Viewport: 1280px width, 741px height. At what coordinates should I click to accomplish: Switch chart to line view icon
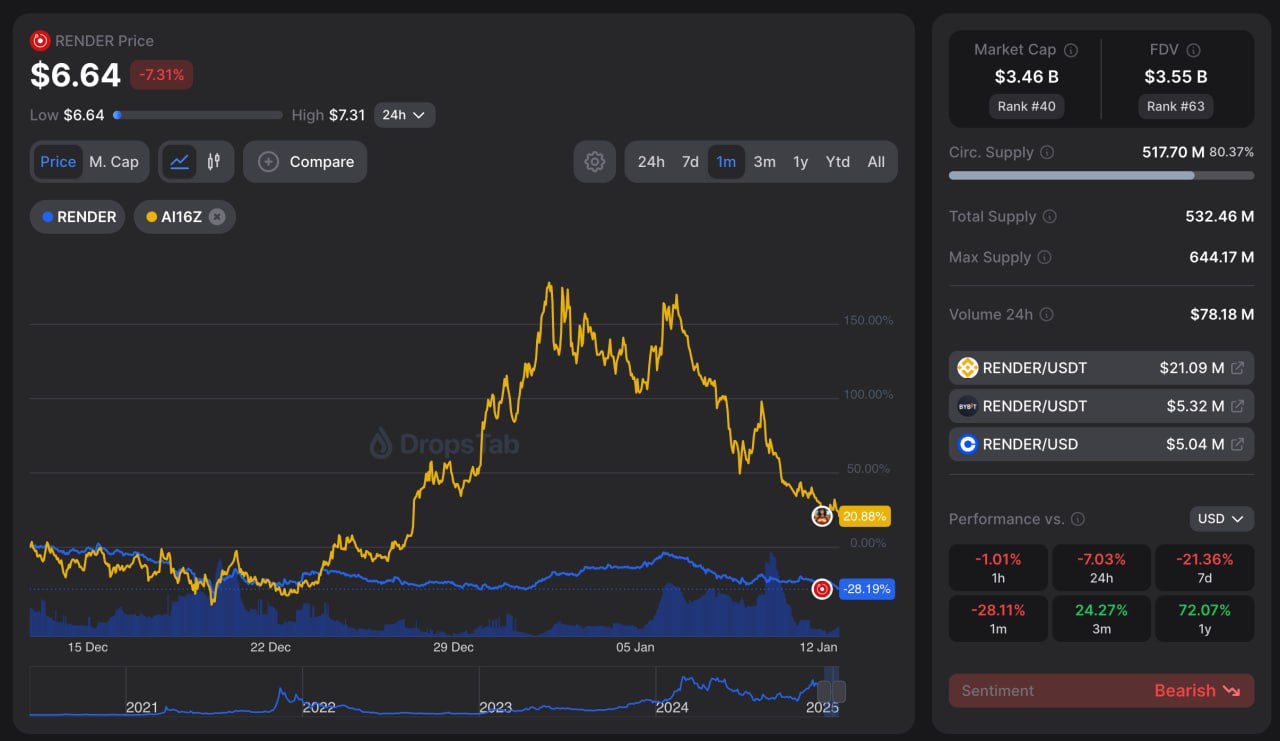pos(180,161)
